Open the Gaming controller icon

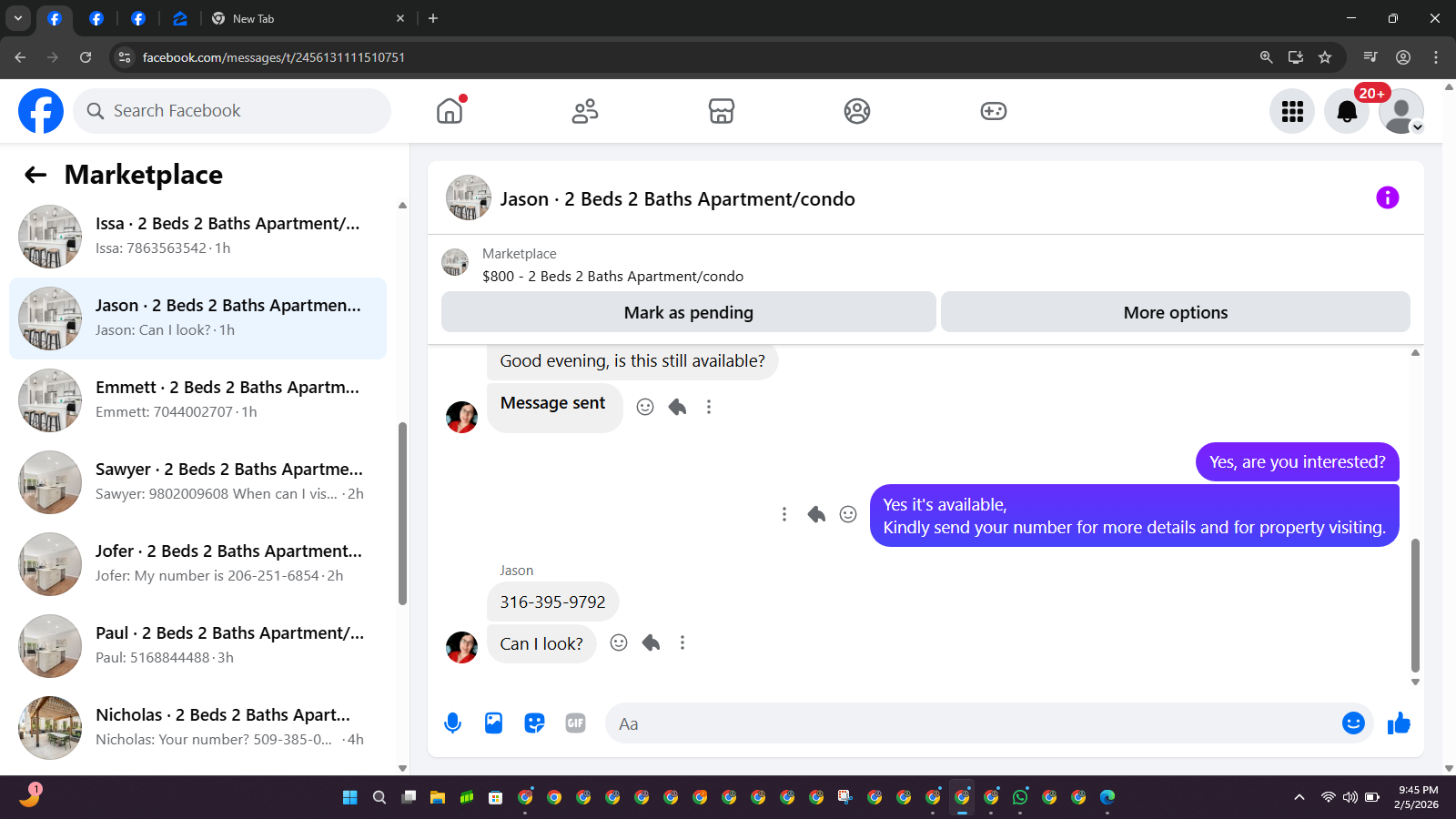pos(993,111)
